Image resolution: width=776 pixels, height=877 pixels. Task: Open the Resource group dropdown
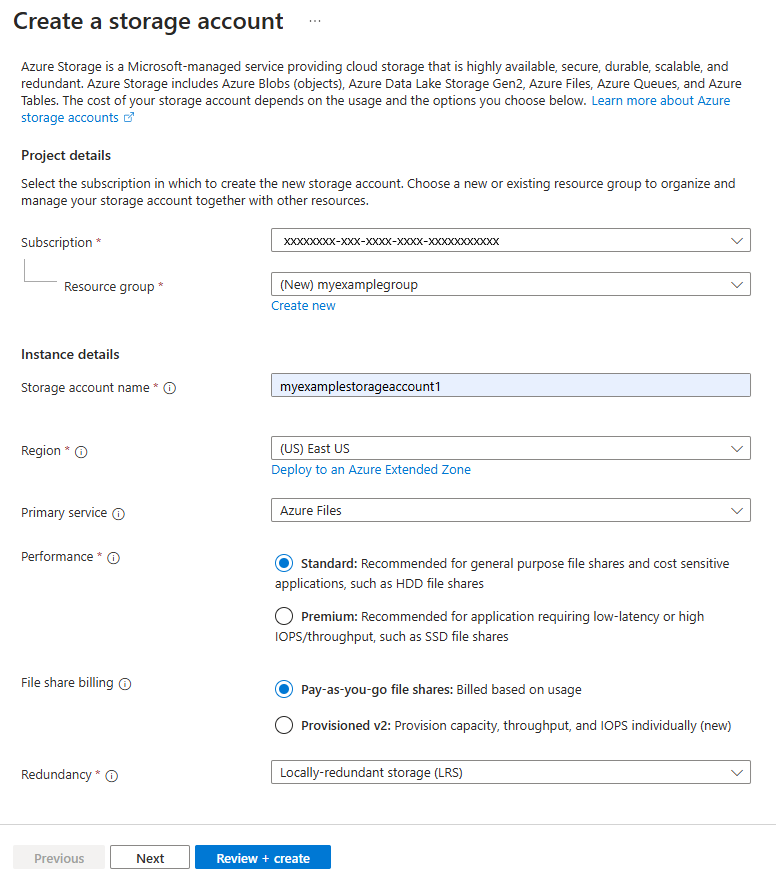point(510,284)
